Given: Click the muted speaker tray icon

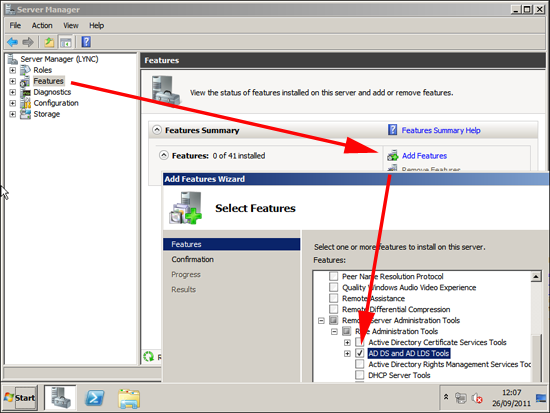Looking at the screenshot, I should (x=477, y=398).
